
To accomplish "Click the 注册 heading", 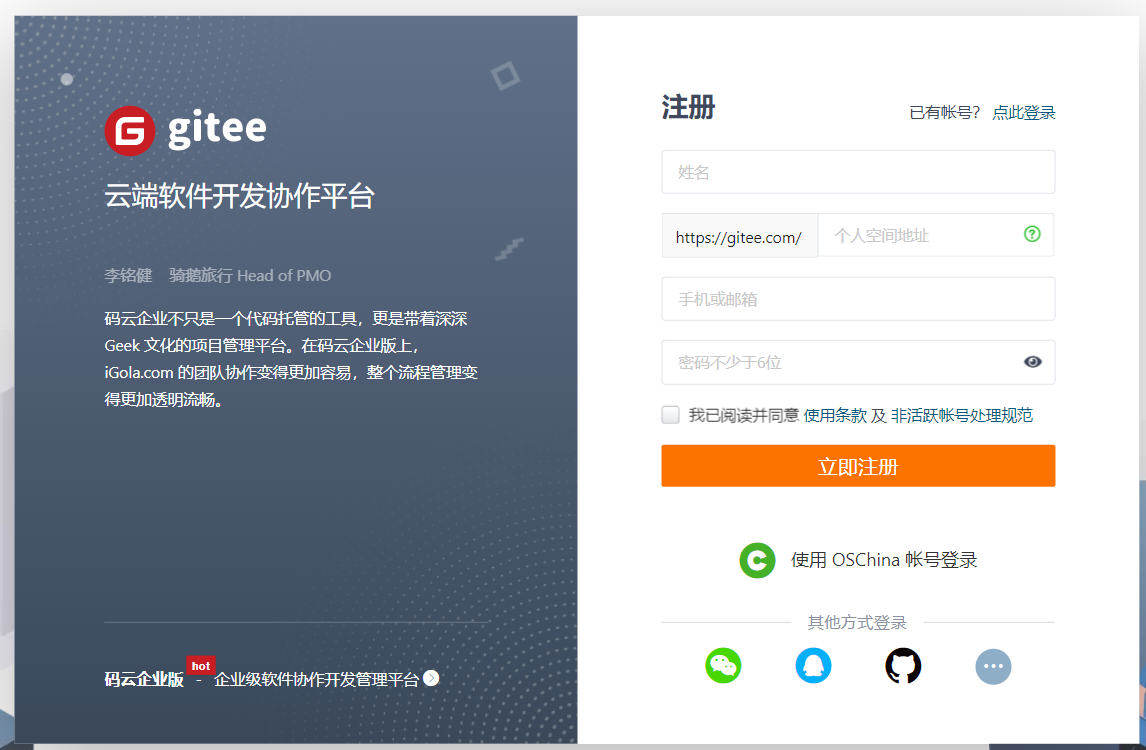I will pos(688,107).
